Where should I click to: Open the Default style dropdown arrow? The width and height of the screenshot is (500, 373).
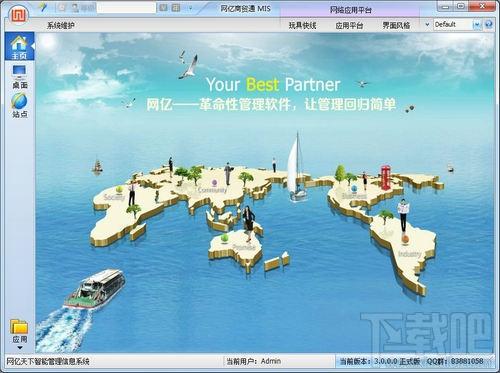click(477, 25)
